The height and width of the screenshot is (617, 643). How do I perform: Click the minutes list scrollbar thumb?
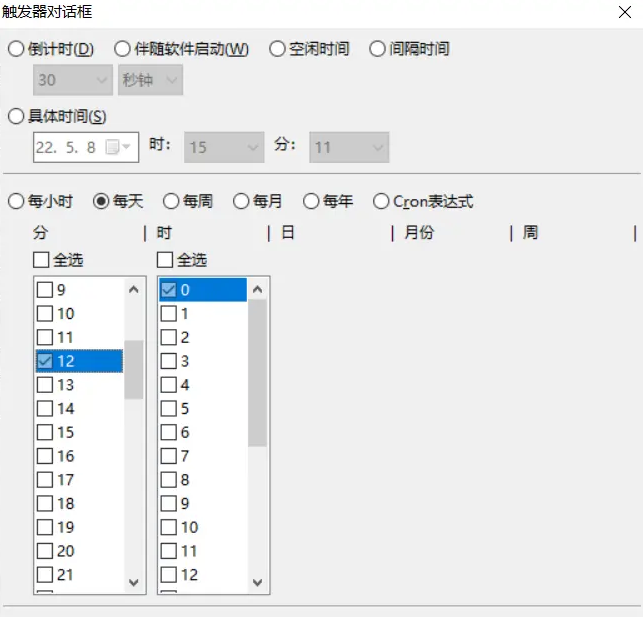[x=134, y=370]
